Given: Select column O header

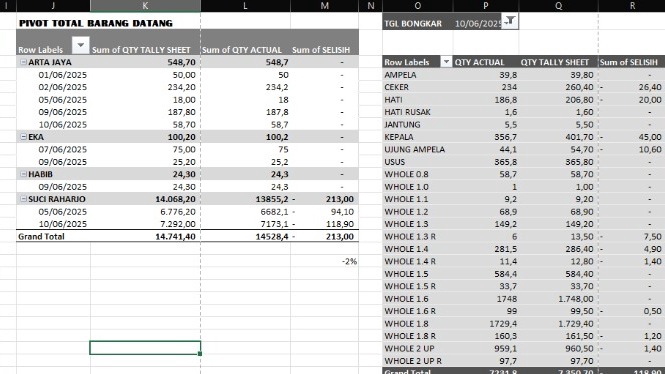Looking at the screenshot, I should pos(417,6).
